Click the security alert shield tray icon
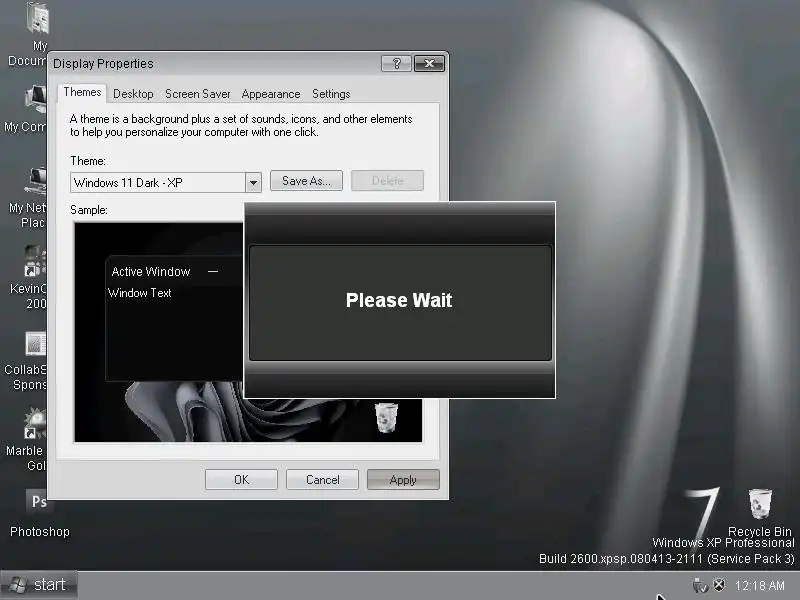Screen dimensions: 800x600 (x=719, y=585)
